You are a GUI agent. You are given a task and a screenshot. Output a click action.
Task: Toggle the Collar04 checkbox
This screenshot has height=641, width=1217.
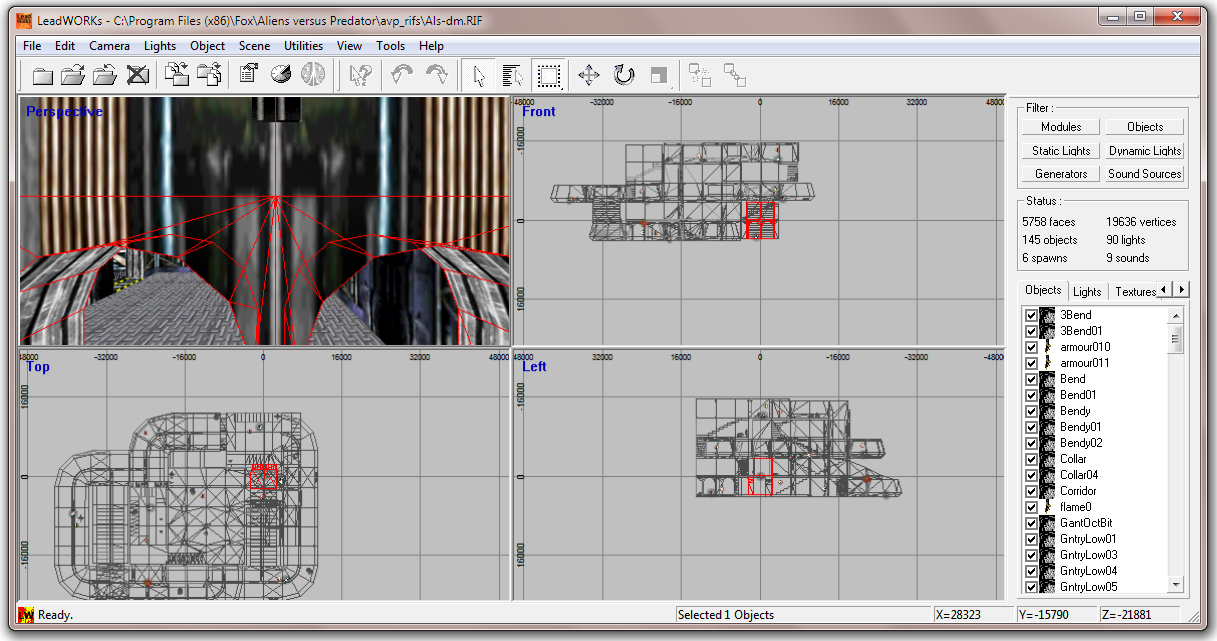pos(1031,475)
